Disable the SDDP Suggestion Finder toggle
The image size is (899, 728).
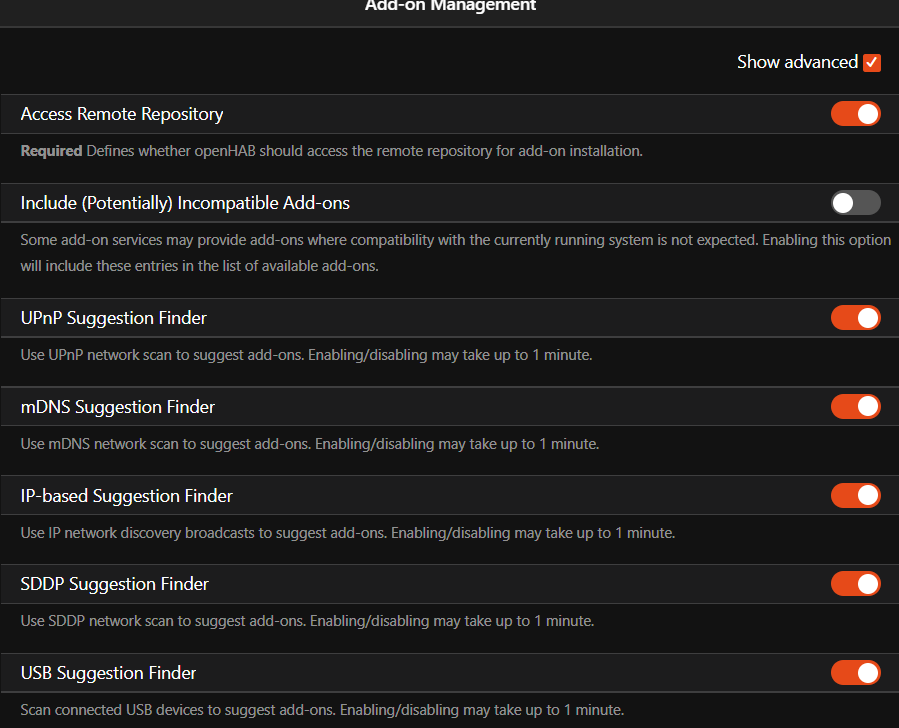pos(855,583)
